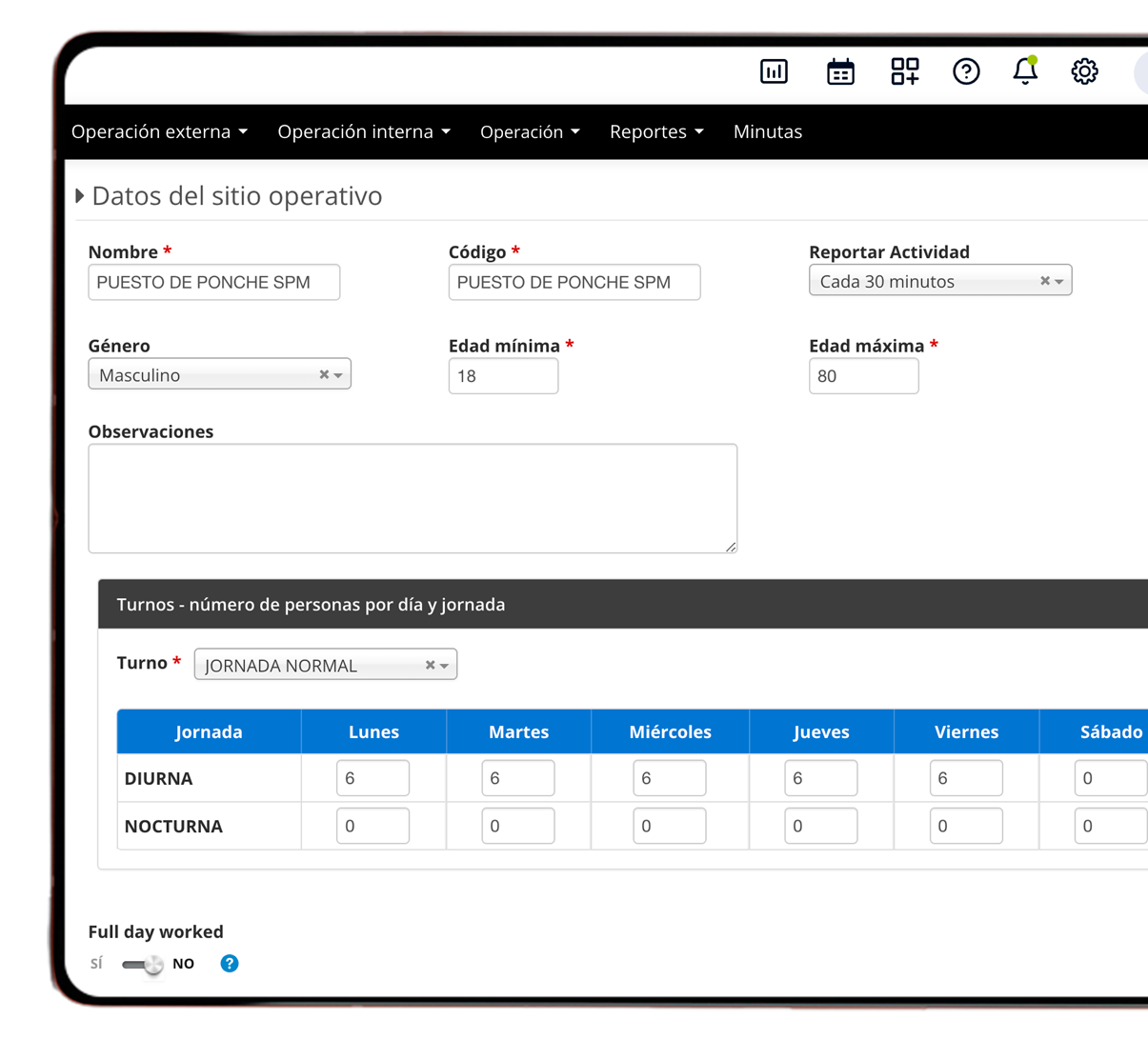Open the Operación interna menu
This screenshot has width=1148, height=1040.
(364, 132)
